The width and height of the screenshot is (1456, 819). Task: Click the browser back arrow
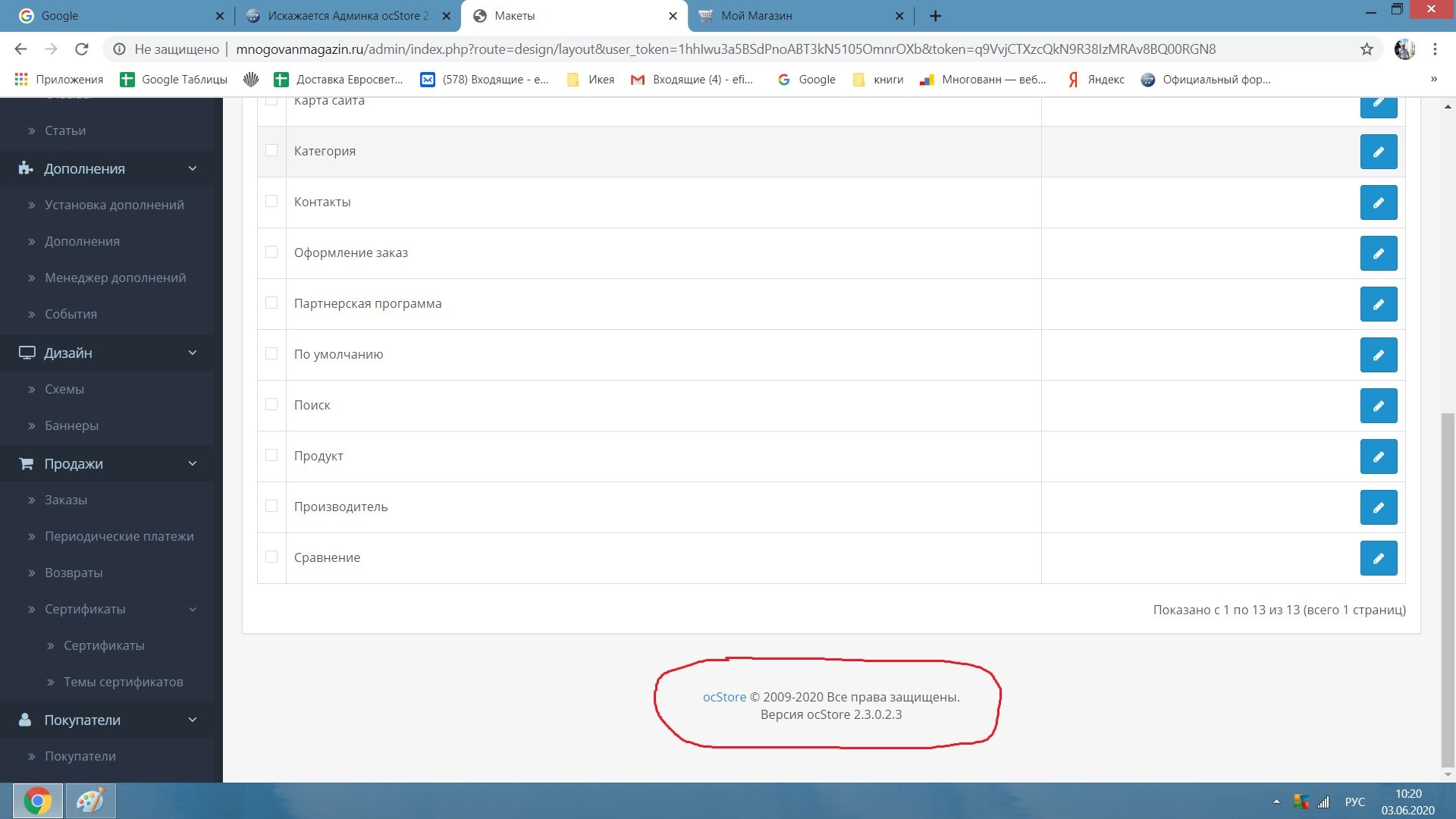tap(20, 49)
